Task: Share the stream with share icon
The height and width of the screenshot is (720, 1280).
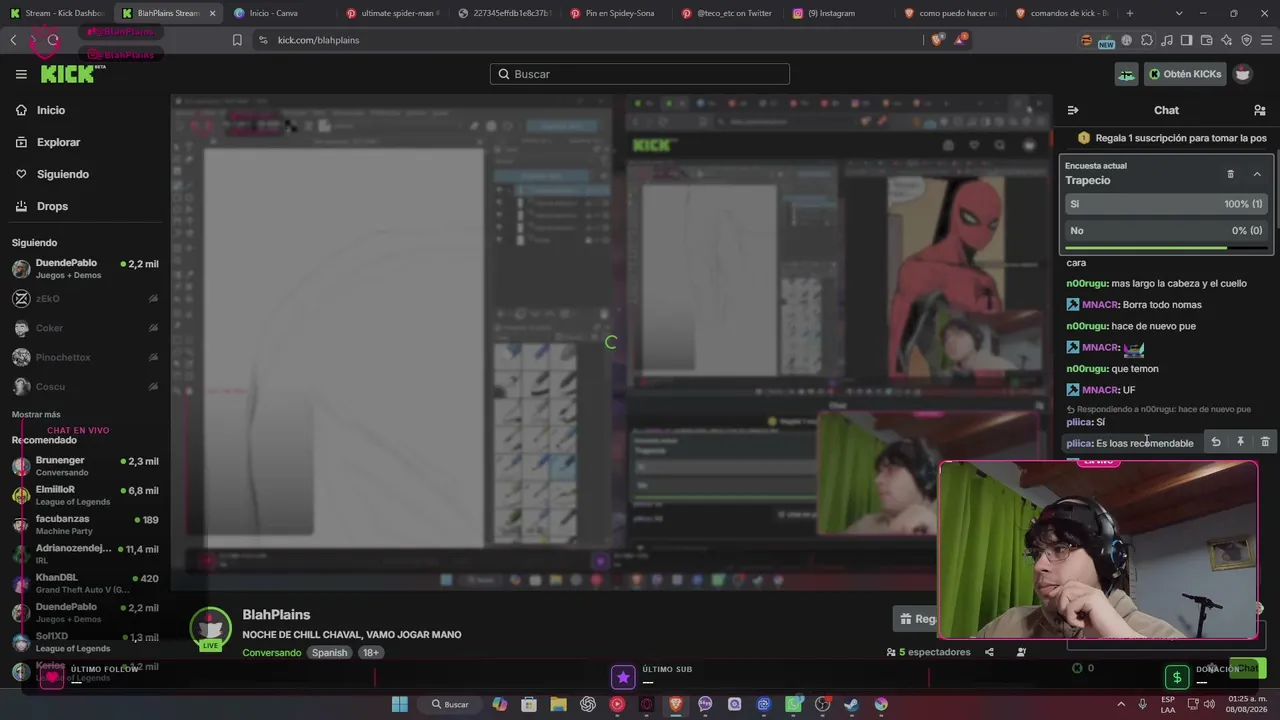Action: tap(989, 652)
